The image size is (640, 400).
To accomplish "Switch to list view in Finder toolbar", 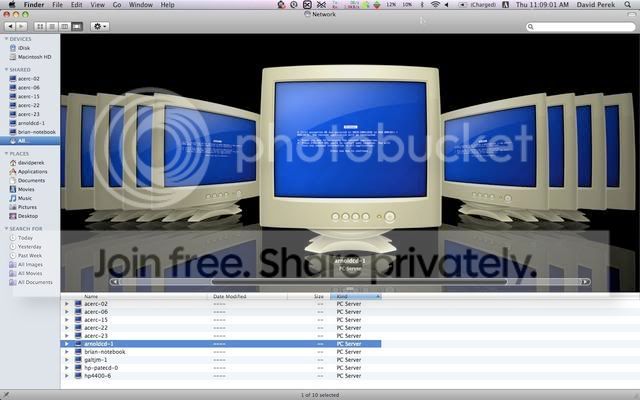I will (x=52, y=27).
